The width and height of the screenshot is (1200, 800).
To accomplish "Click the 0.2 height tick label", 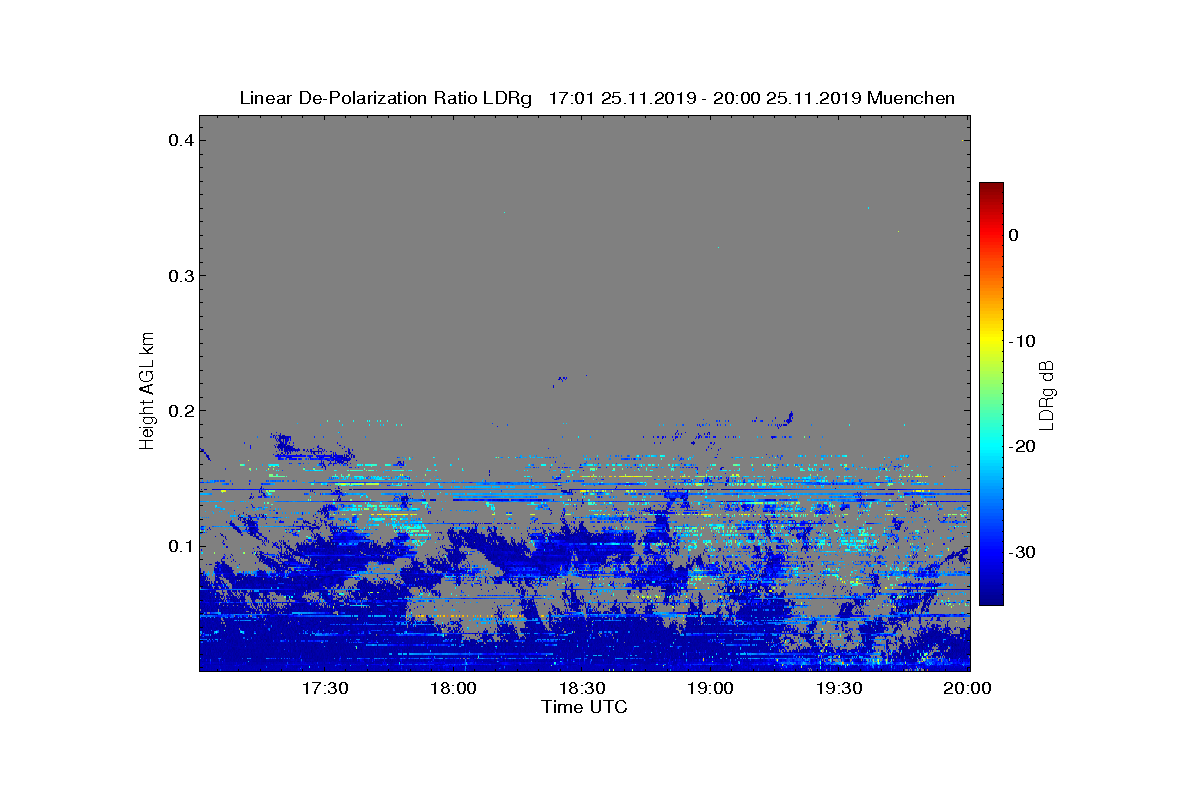I will 179,410.
